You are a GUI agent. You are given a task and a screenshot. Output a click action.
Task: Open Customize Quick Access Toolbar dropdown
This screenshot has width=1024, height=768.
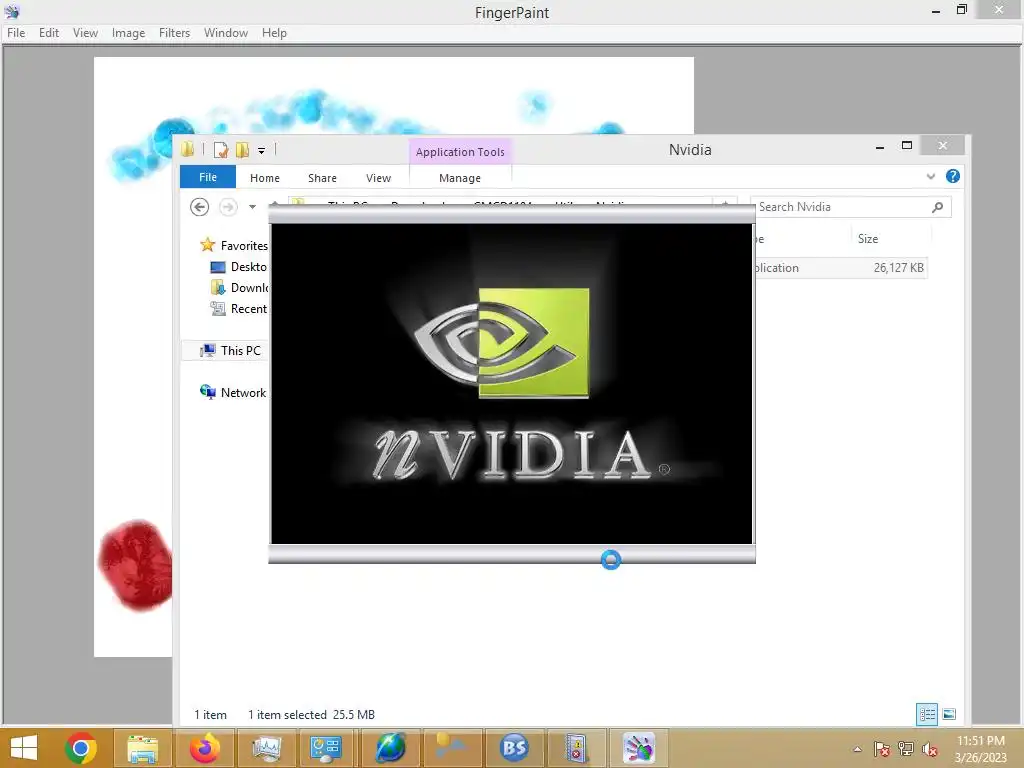(x=261, y=151)
